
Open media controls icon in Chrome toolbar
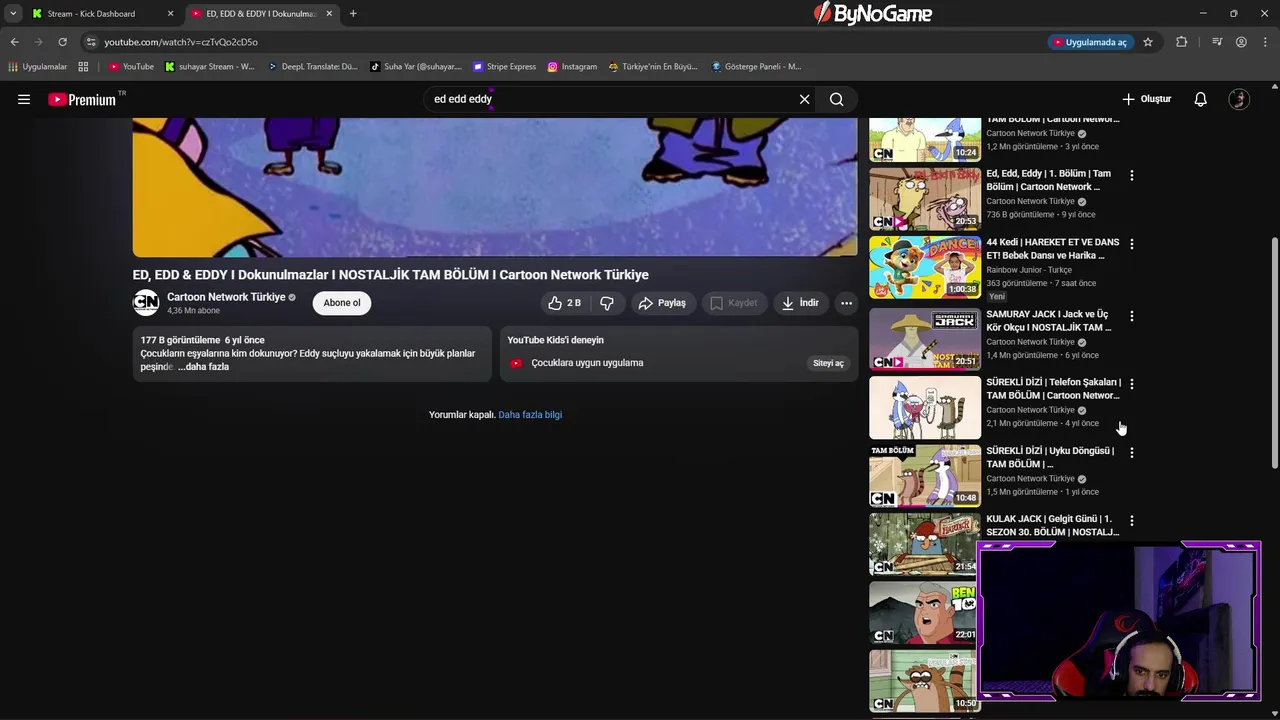tap(1217, 42)
